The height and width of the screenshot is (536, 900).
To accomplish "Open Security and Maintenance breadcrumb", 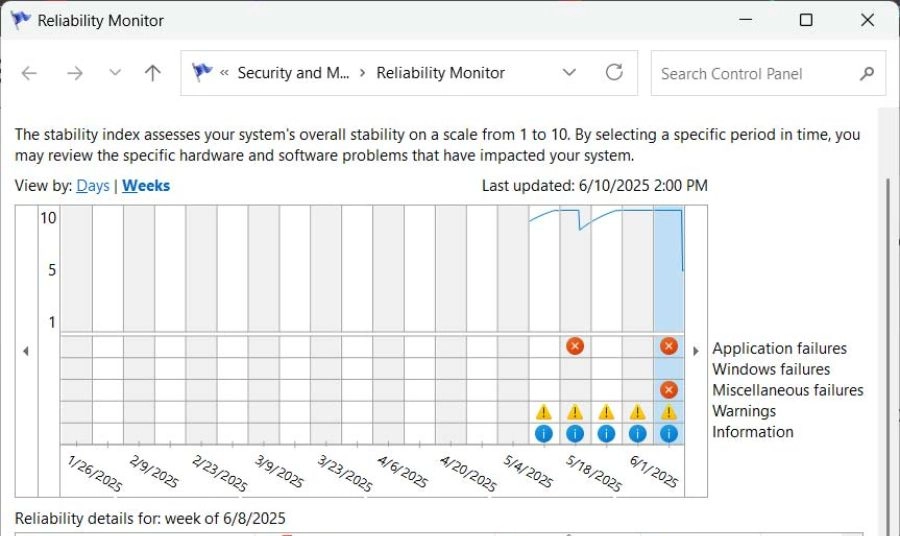I will point(293,73).
